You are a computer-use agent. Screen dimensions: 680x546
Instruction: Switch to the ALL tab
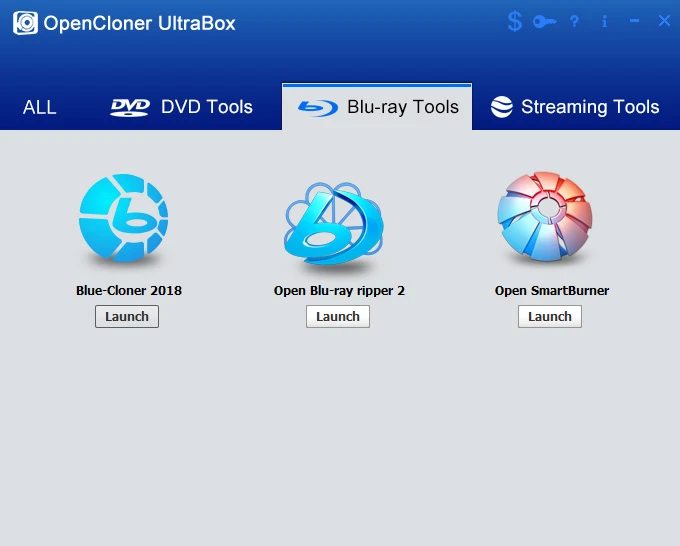39,107
